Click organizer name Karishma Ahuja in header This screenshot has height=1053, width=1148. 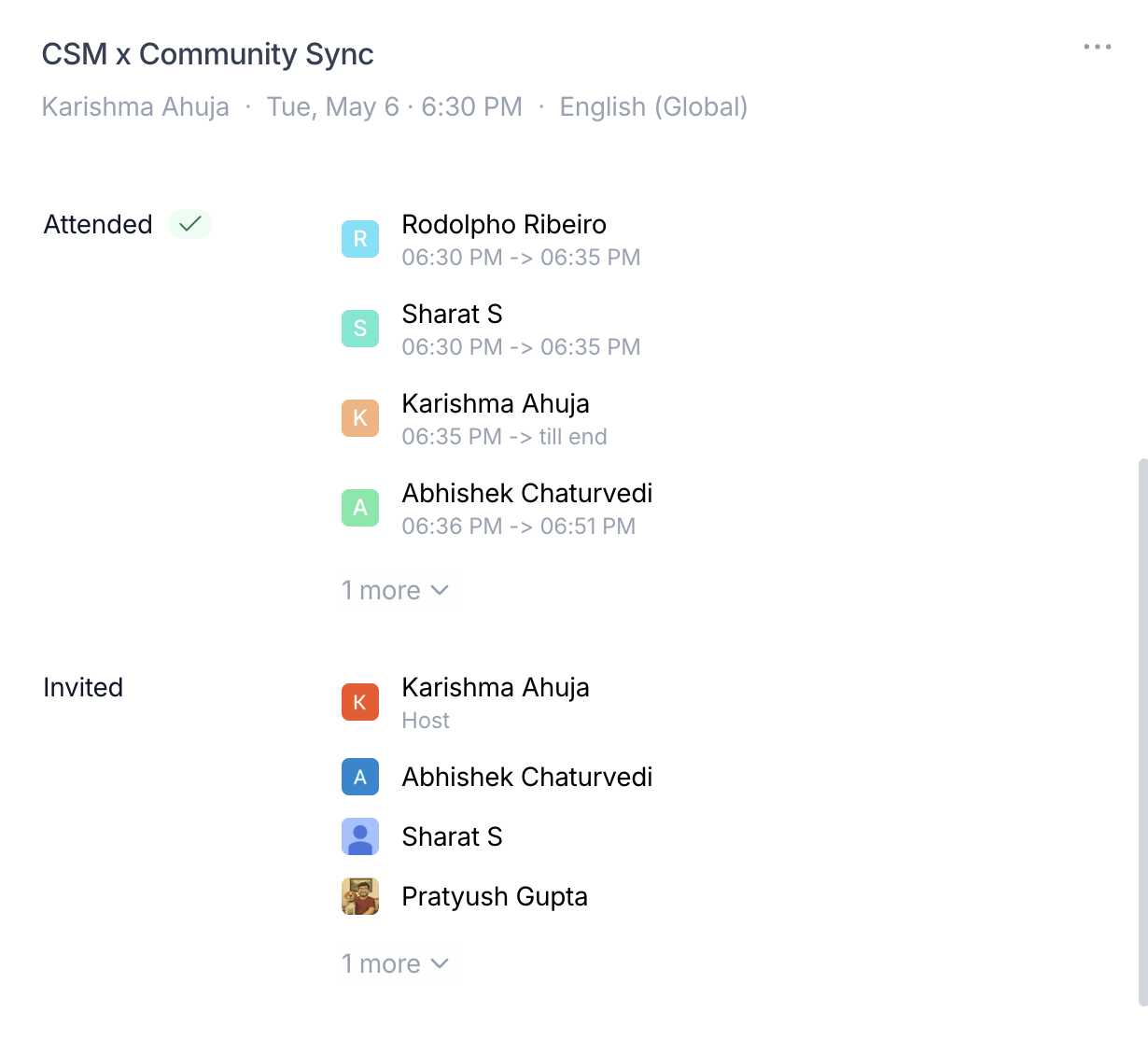[x=135, y=107]
